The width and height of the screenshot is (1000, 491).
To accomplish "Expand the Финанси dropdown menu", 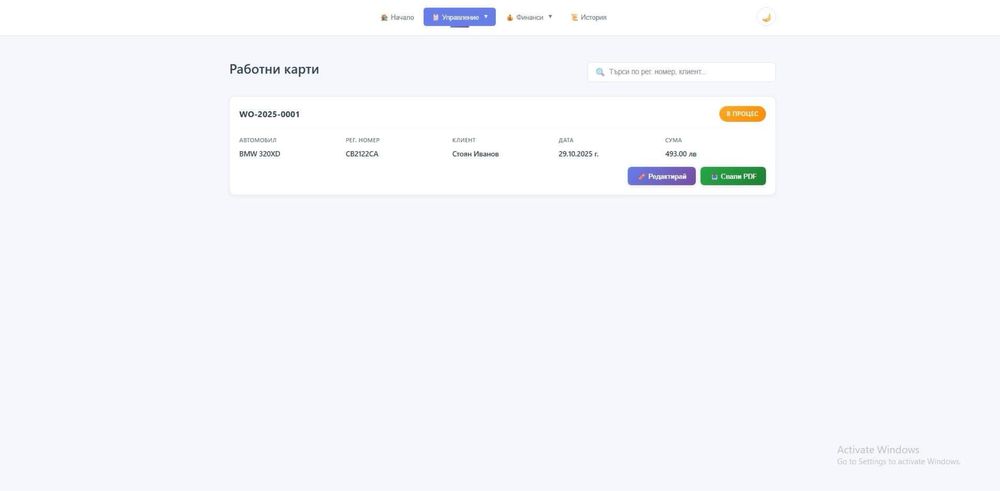I will click(529, 17).
